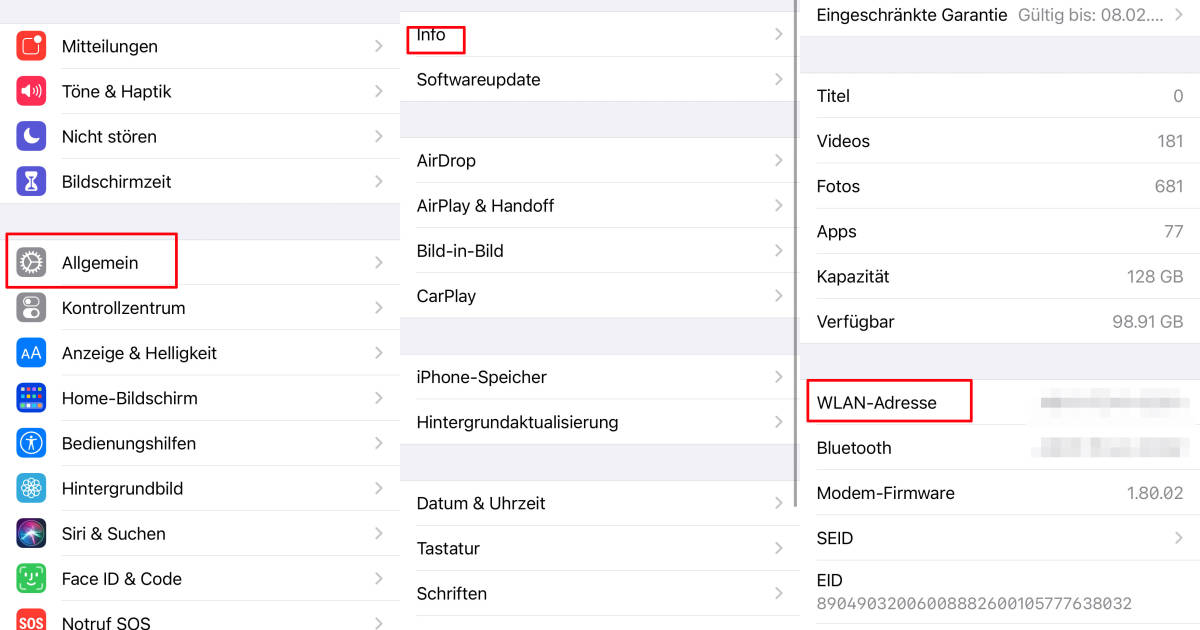Select the Mitteilungen bell icon
This screenshot has height=630, width=1200.
(31, 46)
